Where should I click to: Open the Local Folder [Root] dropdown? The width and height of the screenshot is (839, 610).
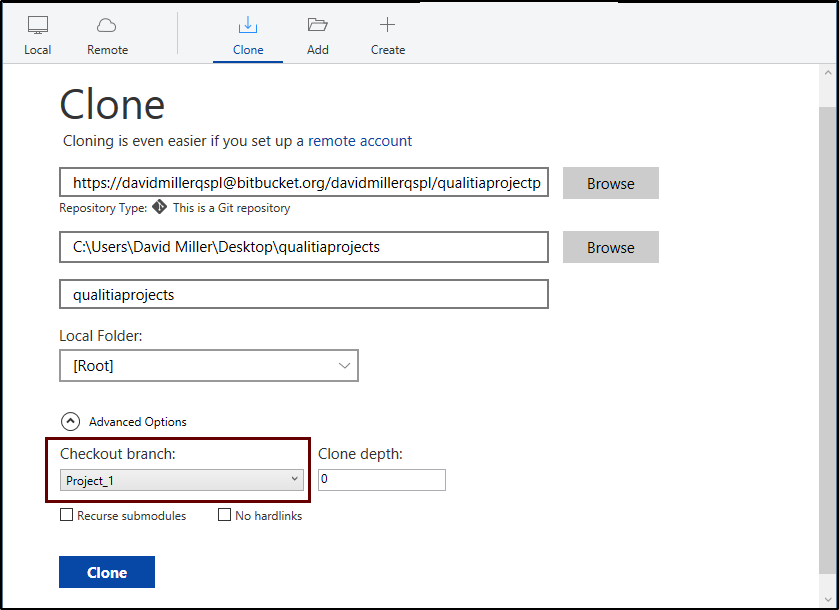pos(209,366)
